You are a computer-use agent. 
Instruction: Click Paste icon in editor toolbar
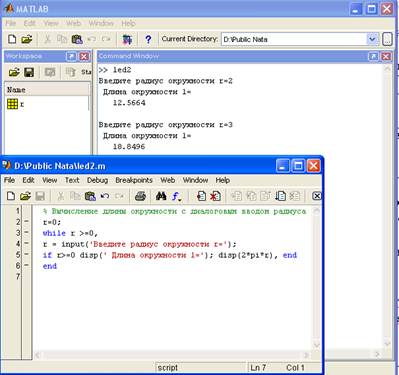(90, 196)
